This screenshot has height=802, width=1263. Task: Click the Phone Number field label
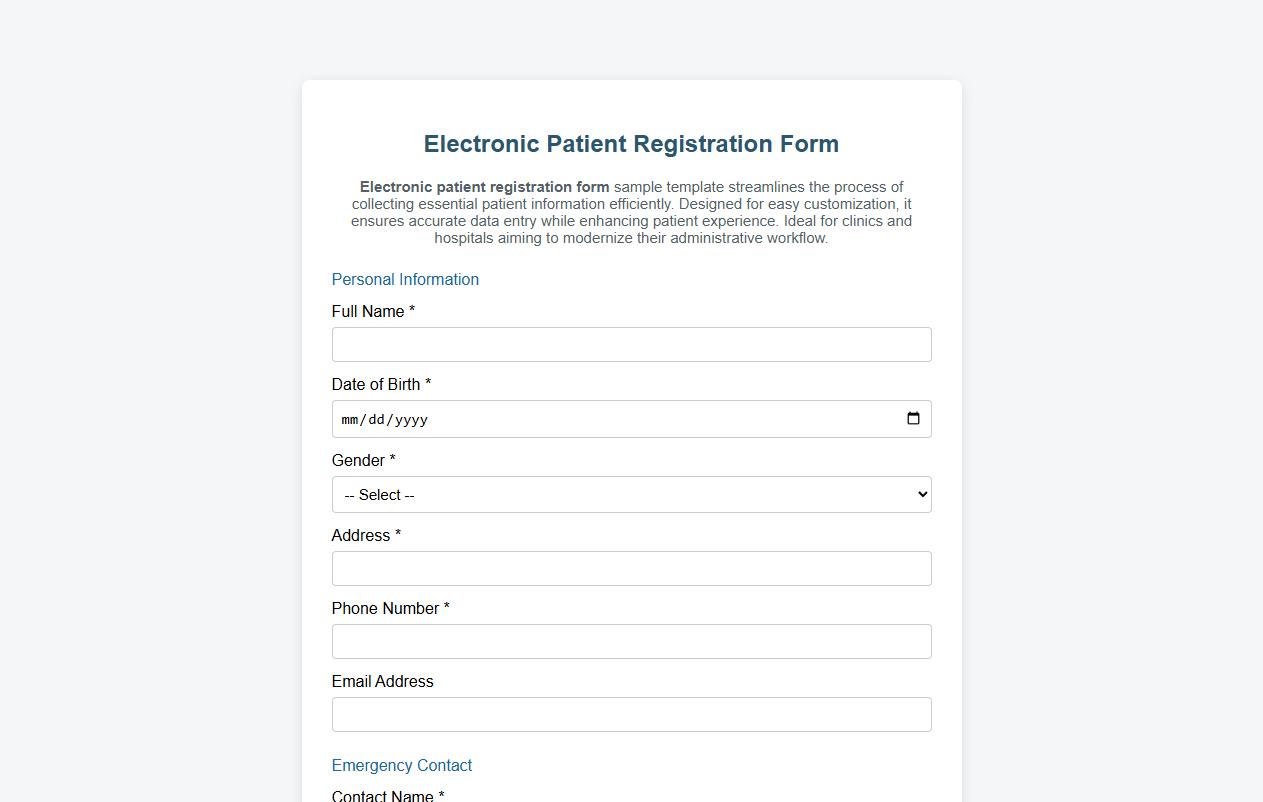[x=384, y=608]
